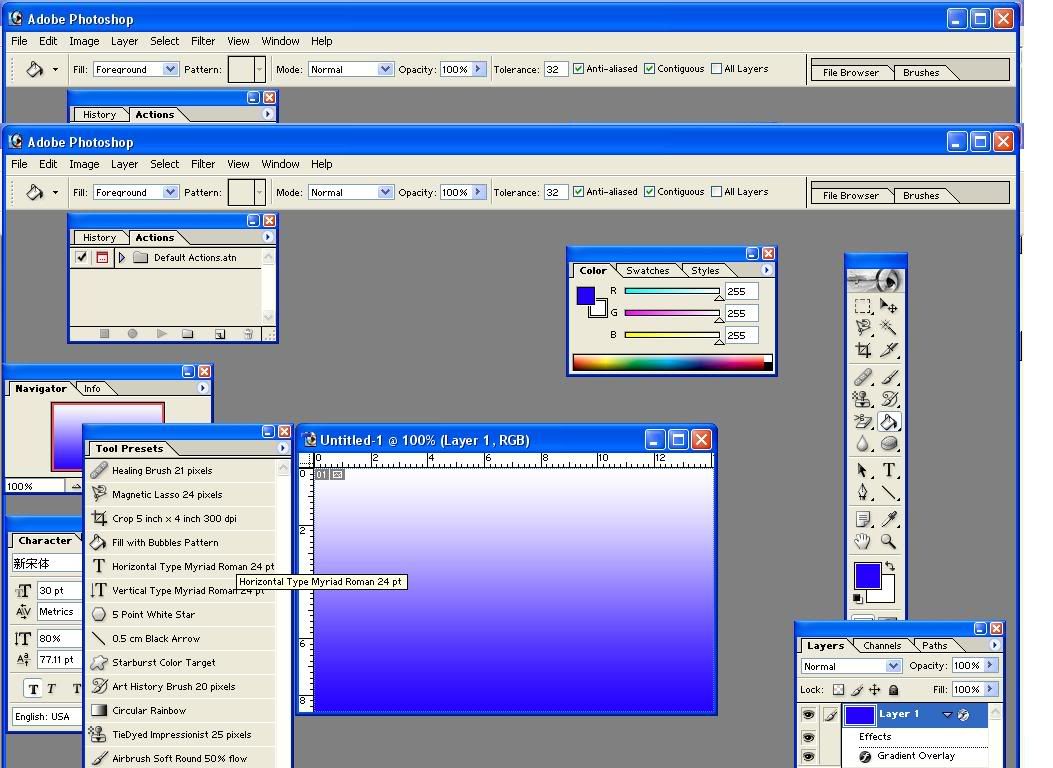The width and height of the screenshot is (1053, 768).
Task: Click the blue foreground color swatch in toolbox
Action: [867, 575]
